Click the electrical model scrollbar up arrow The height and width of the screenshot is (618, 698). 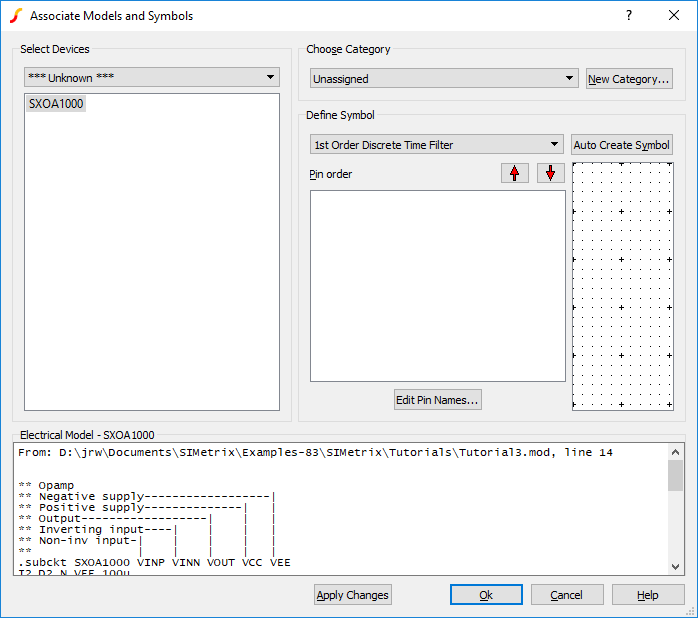pos(676,452)
